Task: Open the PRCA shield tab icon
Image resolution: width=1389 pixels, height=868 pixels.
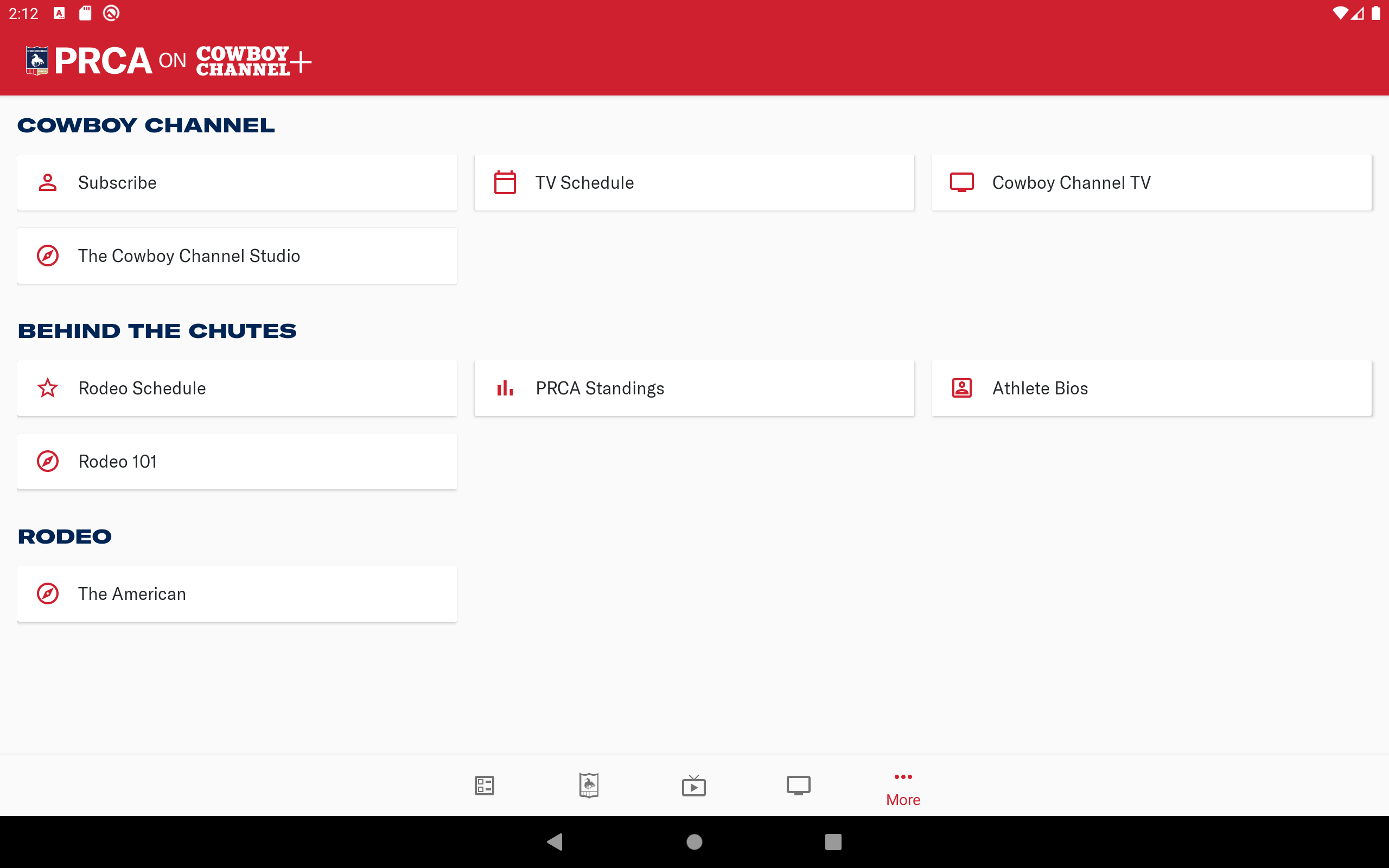Action: [589, 785]
